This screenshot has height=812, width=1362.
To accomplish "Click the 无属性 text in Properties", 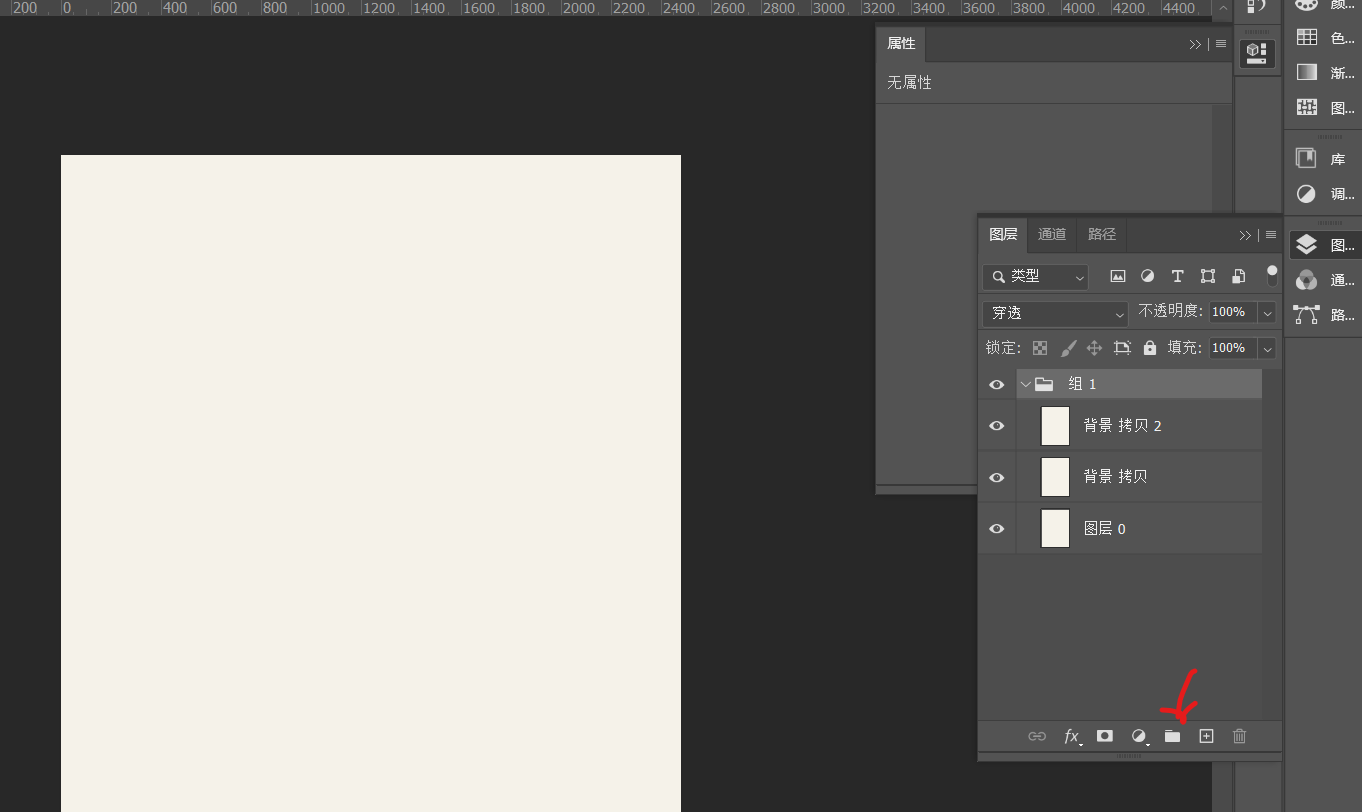I will click(909, 83).
